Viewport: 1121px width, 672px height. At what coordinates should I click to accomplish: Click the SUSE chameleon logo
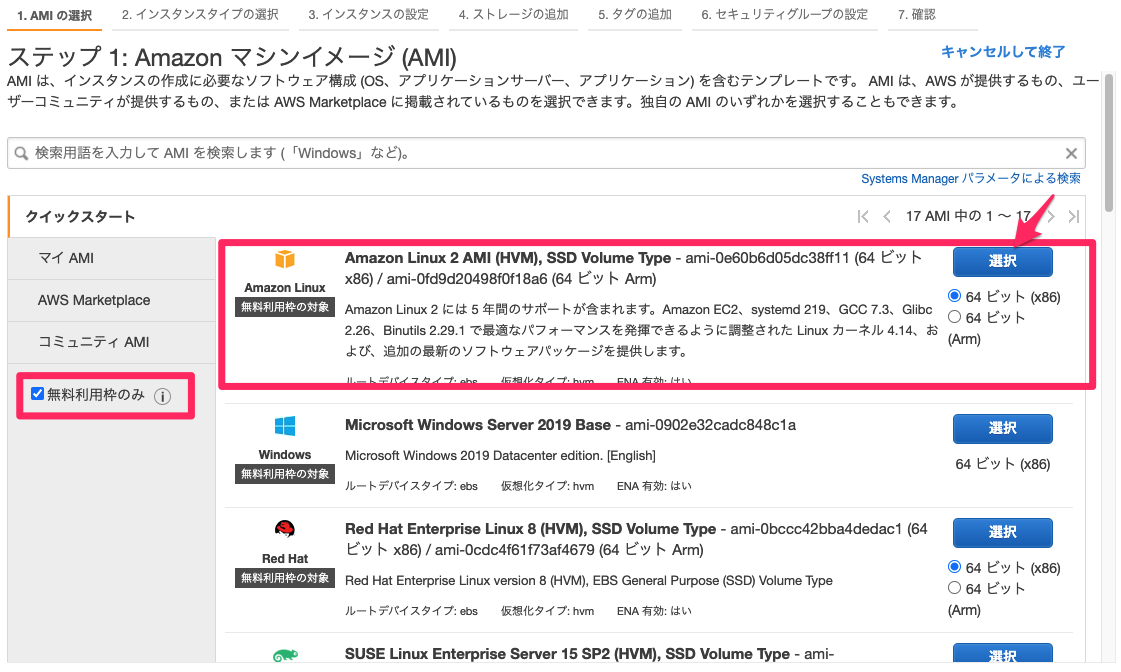click(285, 656)
